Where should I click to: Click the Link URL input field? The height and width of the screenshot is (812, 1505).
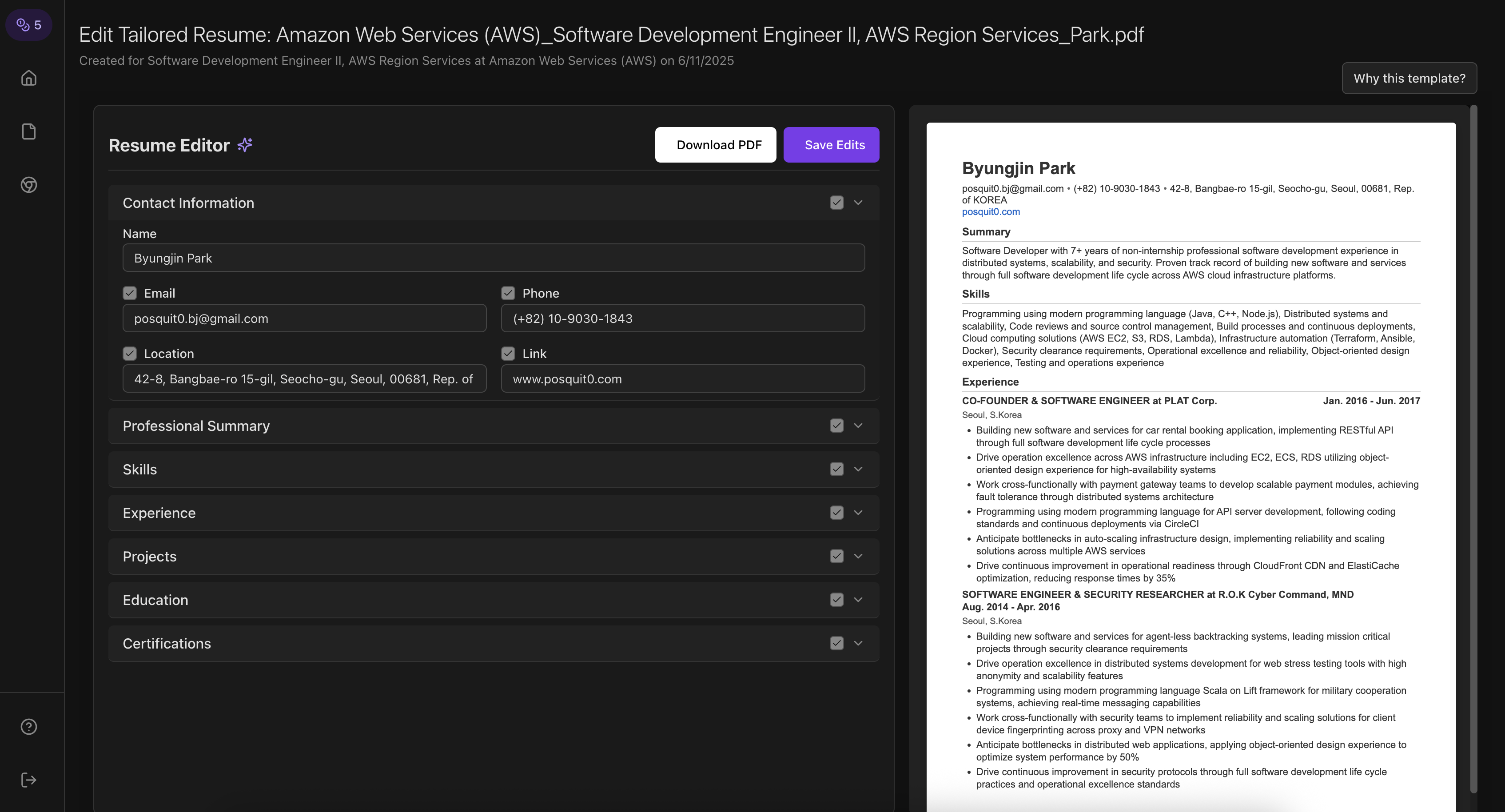pyautogui.click(x=683, y=378)
